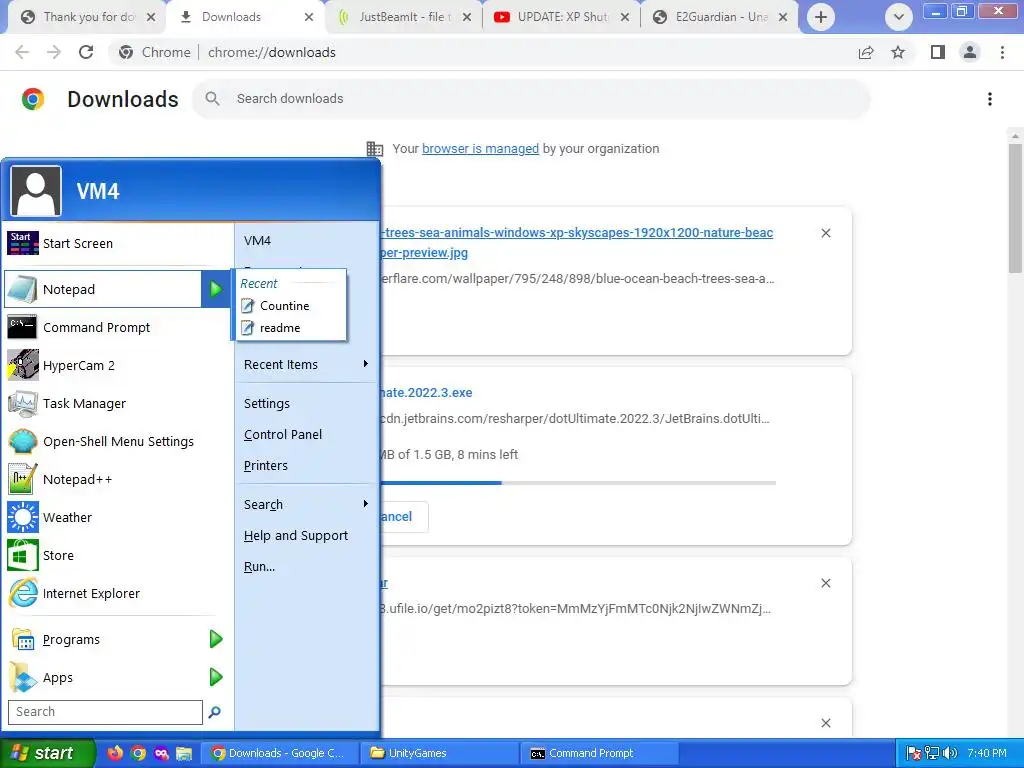The height and width of the screenshot is (768, 1024).
Task: Expand the Recent Items submenu
Action: (x=306, y=364)
